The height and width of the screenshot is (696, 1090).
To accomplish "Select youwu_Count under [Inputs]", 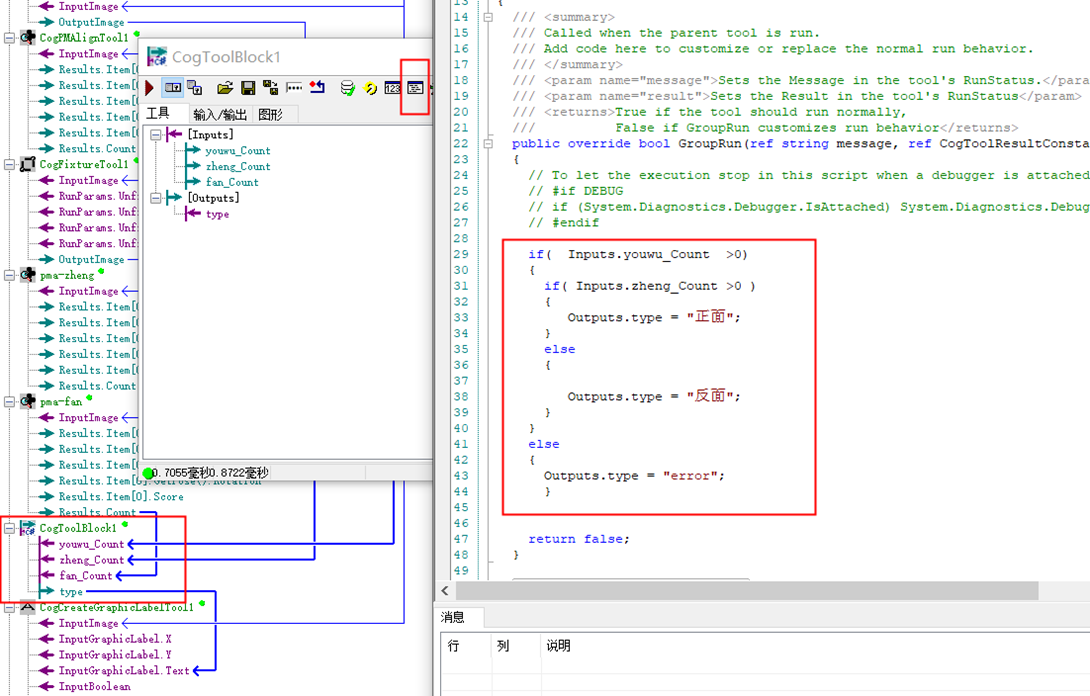I will pos(238,151).
